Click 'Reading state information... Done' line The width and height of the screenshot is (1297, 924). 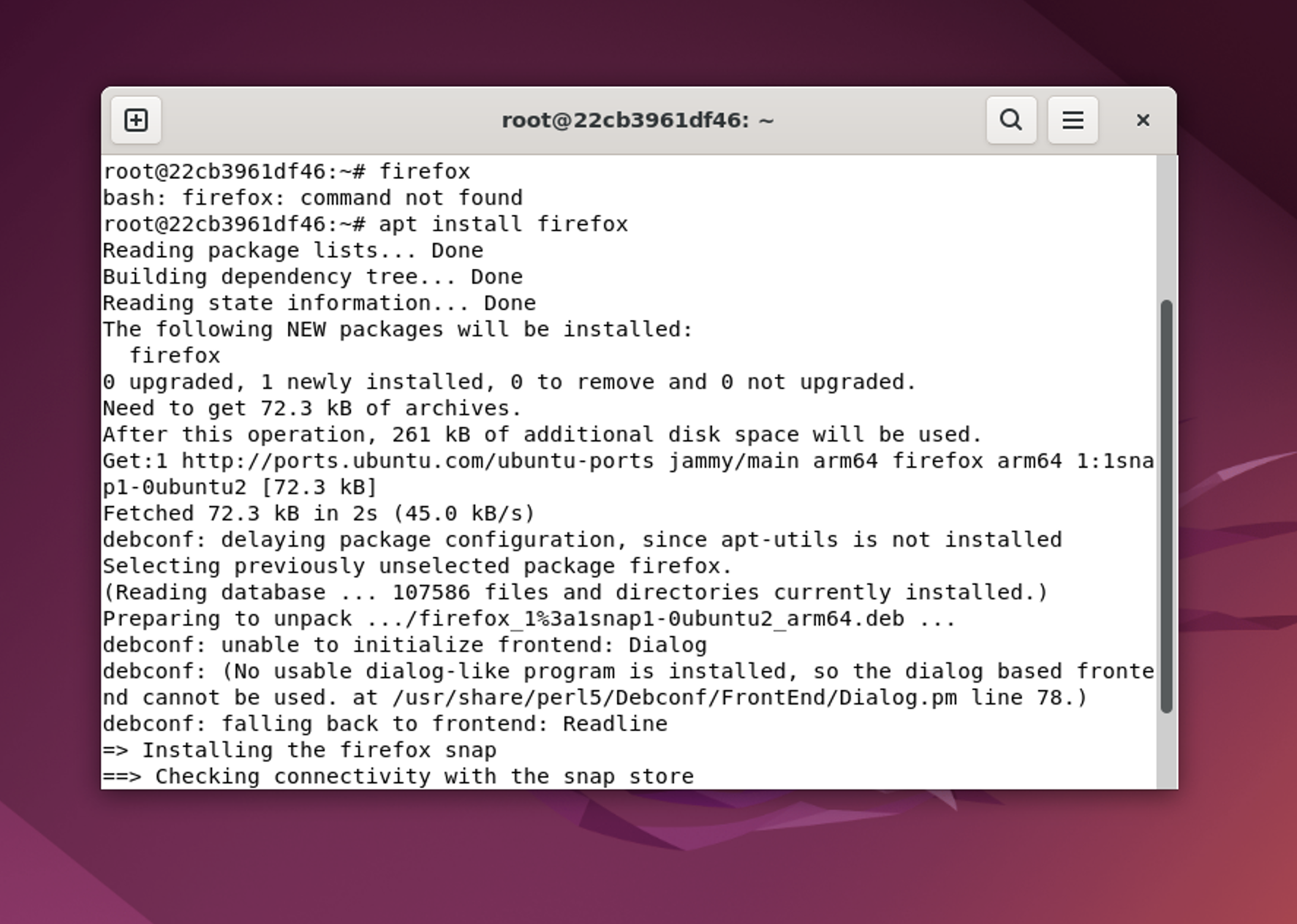[319, 303]
